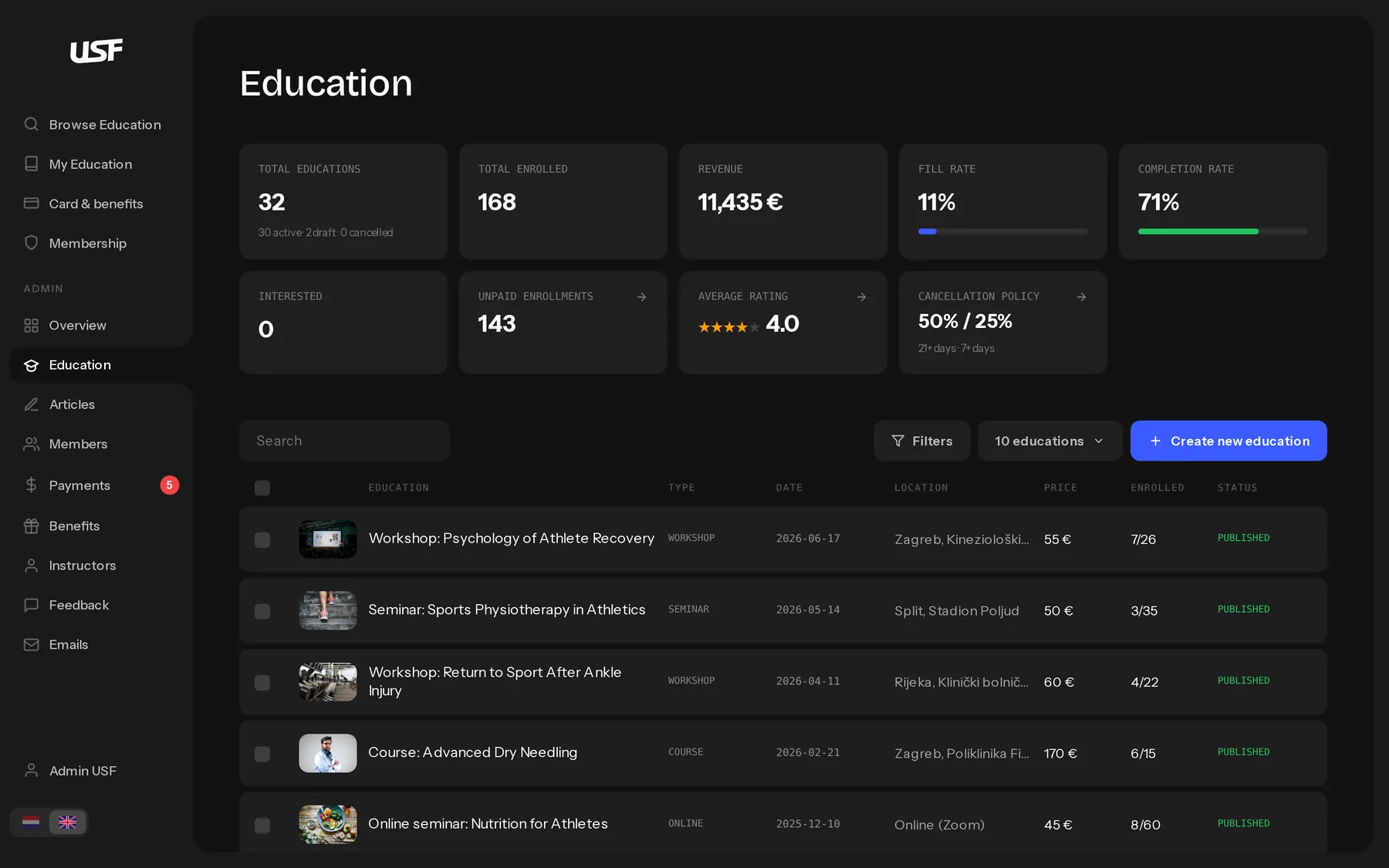Open Workshop: Psychology of Athlete Recovery
The height and width of the screenshot is (868, 1389).
pyautogui.click(x=511, y=538)
